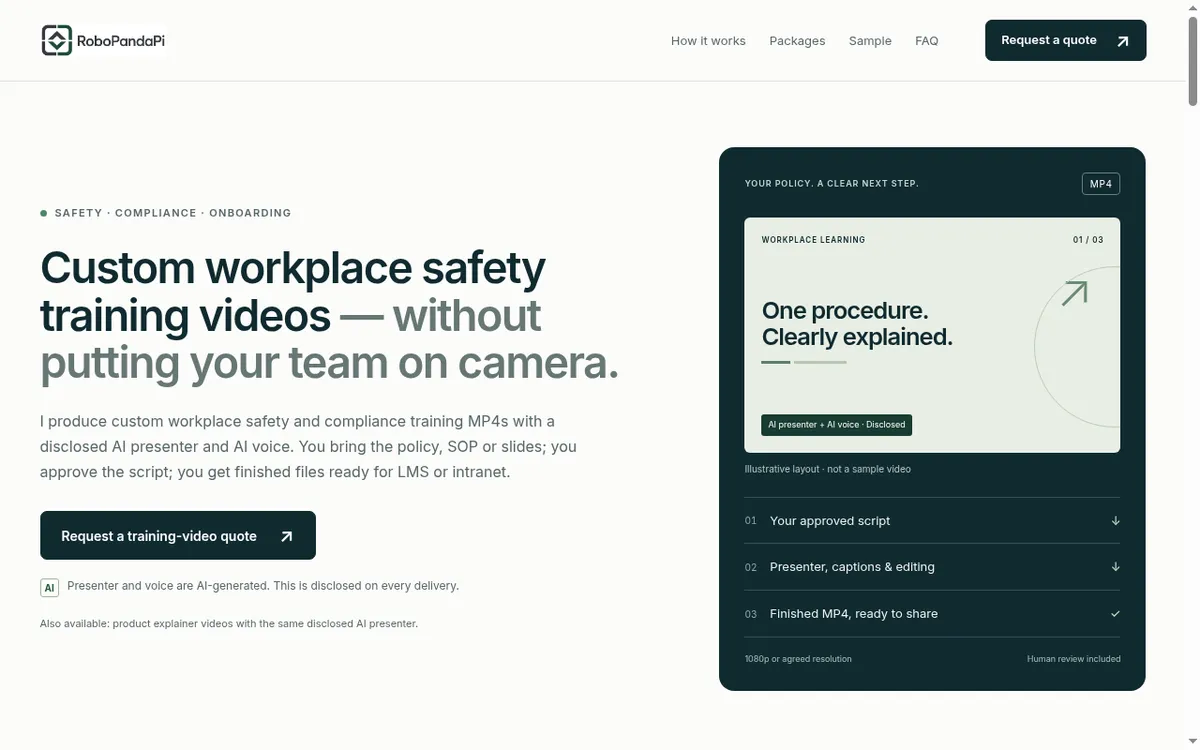
Task: Click the green dot before SAFETY label
Action: click(44, 213)
